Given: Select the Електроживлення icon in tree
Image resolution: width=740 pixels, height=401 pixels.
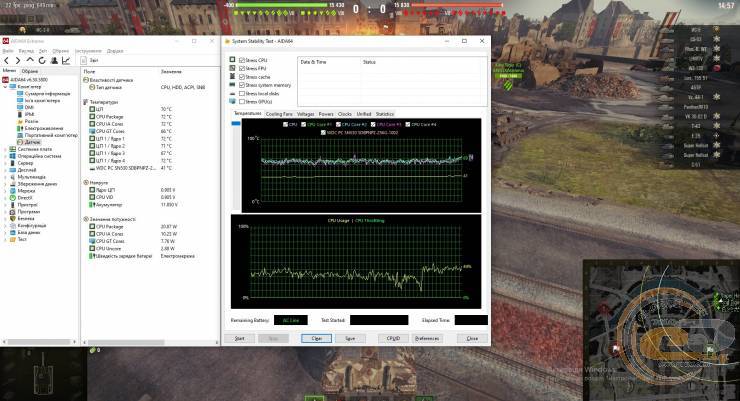Looking at the screenshot, I should pyautogui.click(x=20, y=128).
